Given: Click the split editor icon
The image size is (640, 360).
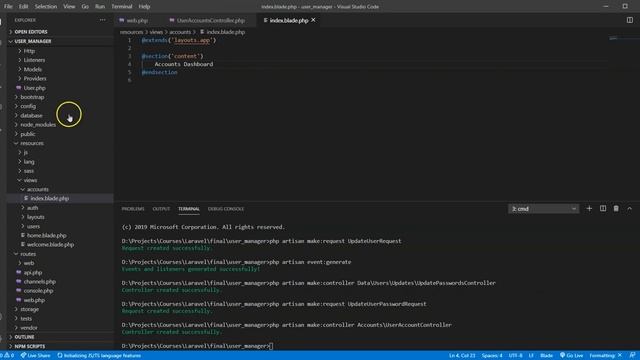Looking at the screenshot, I should coord(629,20).
